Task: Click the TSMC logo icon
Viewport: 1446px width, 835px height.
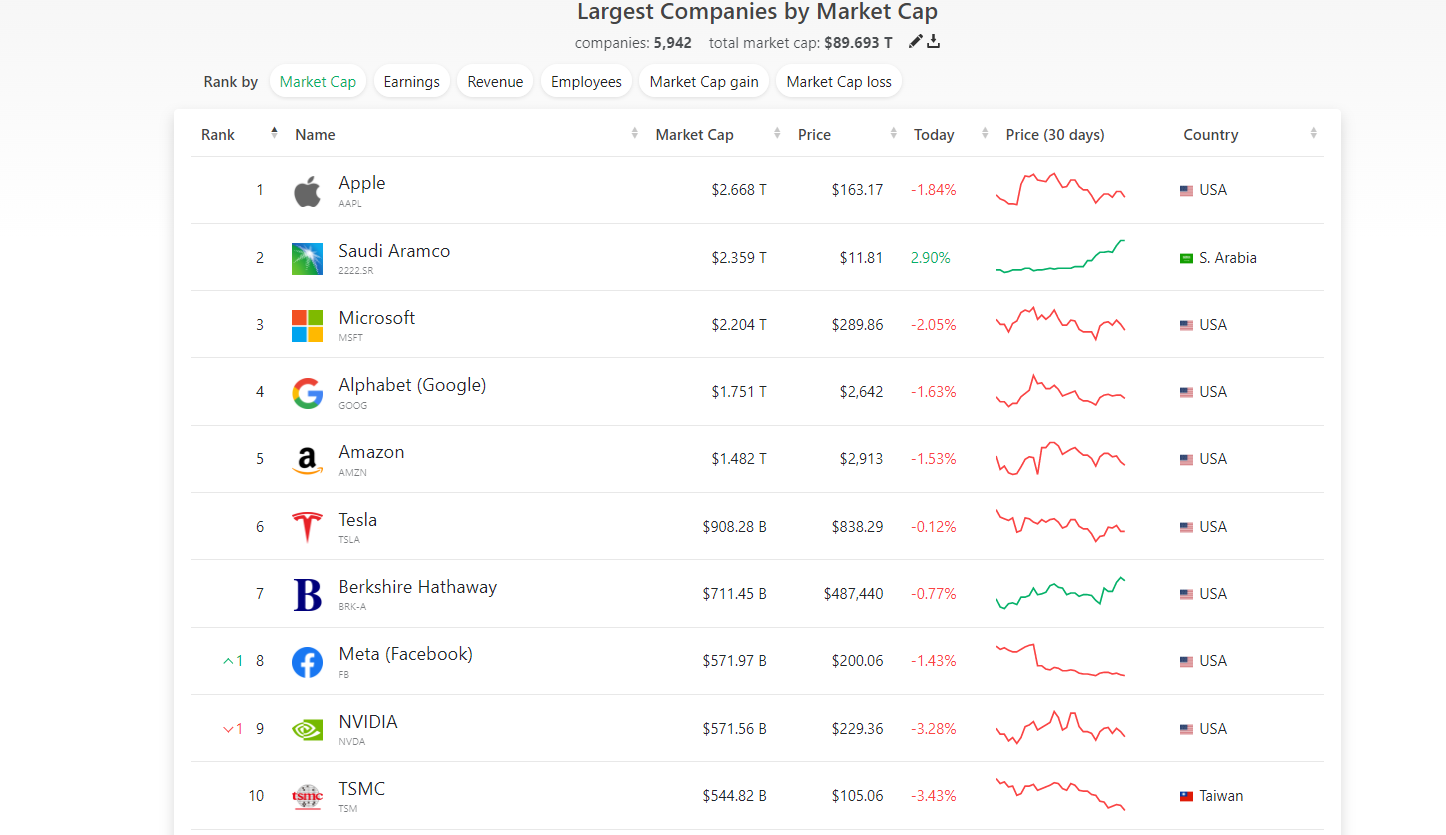Action: click(307, 796)
